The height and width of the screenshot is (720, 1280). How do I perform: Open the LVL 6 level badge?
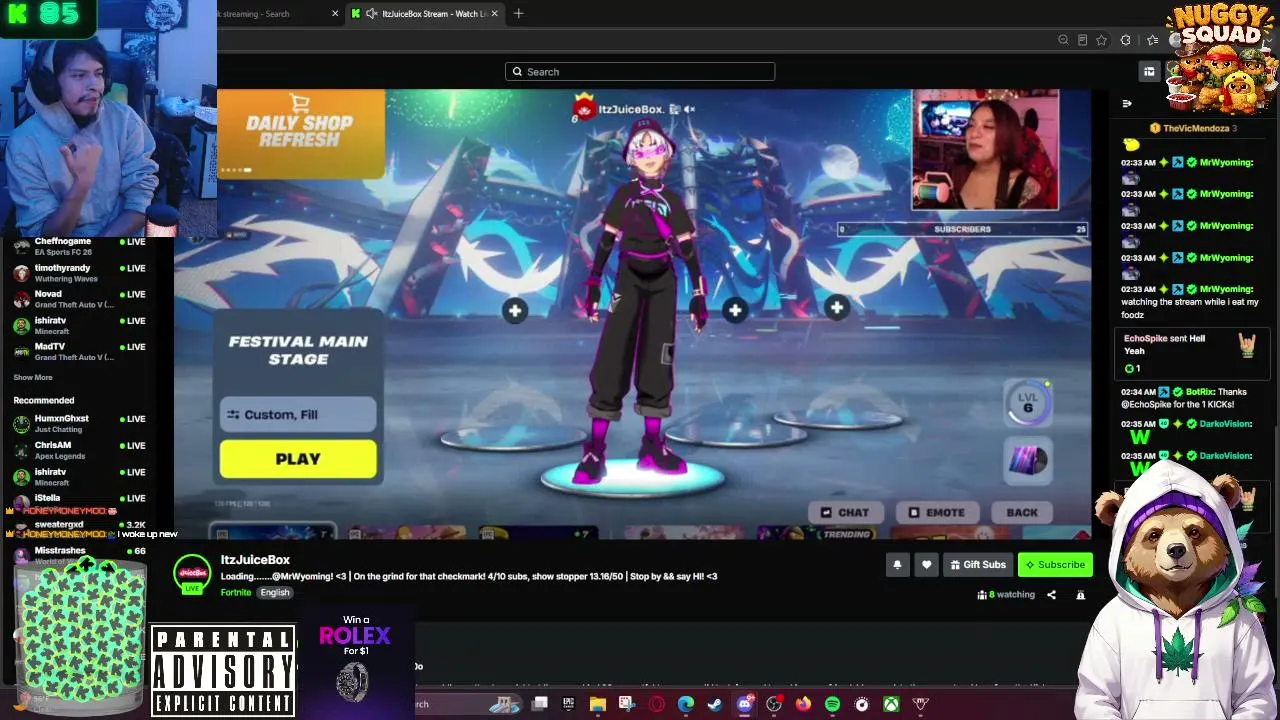1028,403
